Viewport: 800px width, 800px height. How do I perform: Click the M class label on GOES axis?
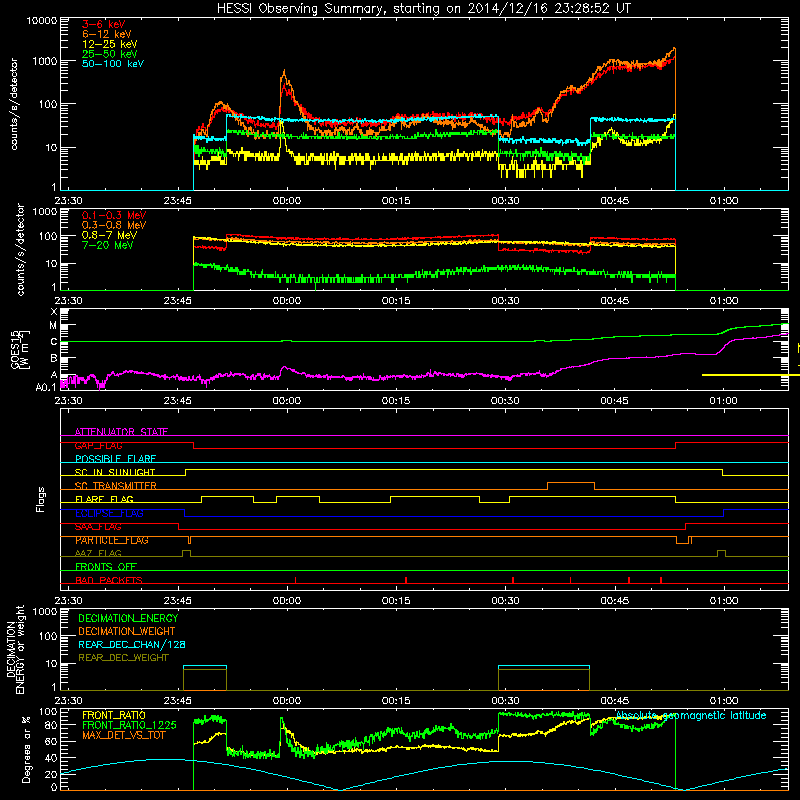click(x=53, y=326)
